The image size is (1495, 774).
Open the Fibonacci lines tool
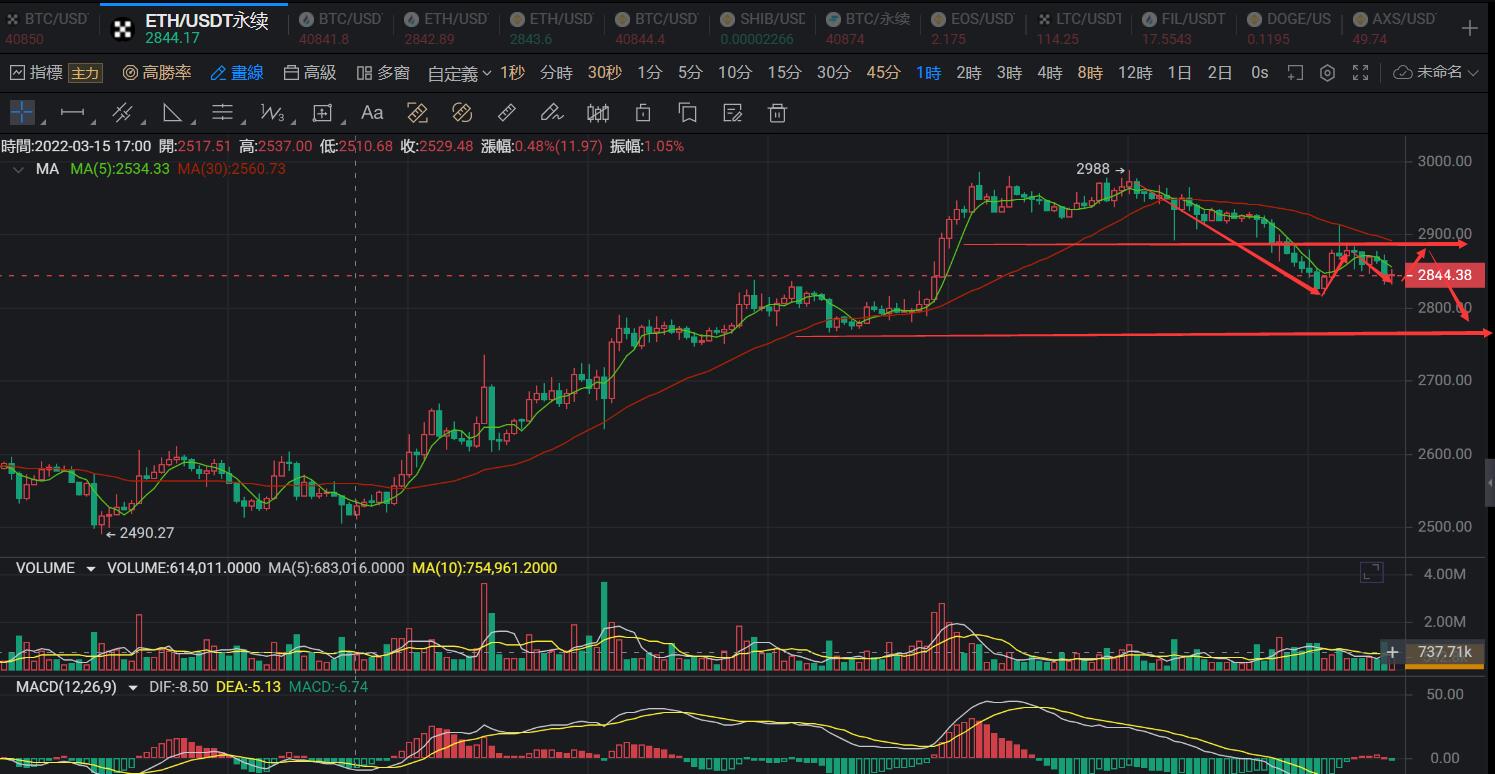[222, 112]
